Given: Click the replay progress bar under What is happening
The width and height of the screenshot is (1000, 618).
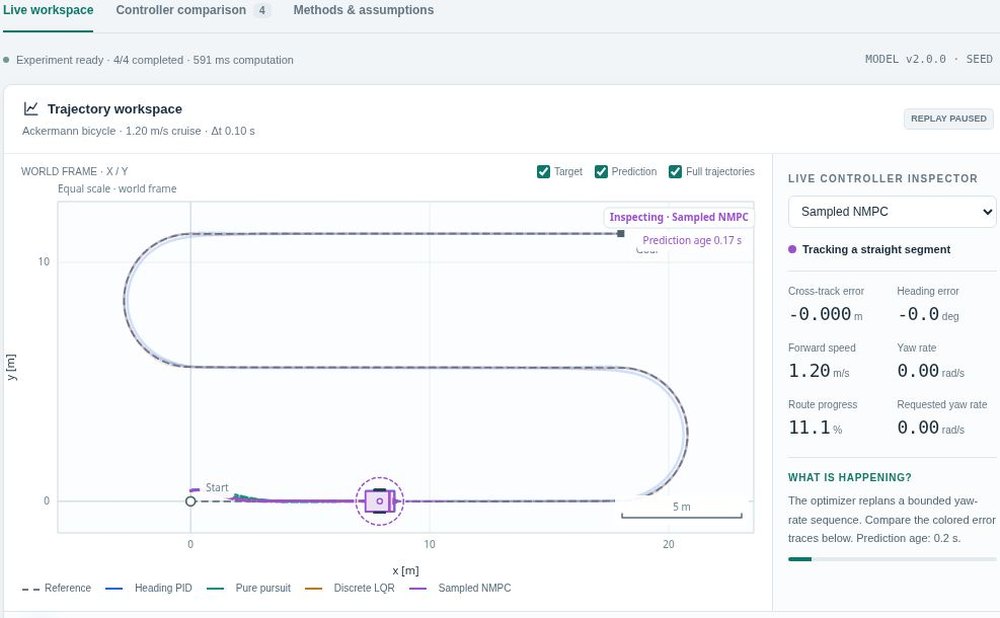Looking at the screenshot, I should [x=892, y=559].
